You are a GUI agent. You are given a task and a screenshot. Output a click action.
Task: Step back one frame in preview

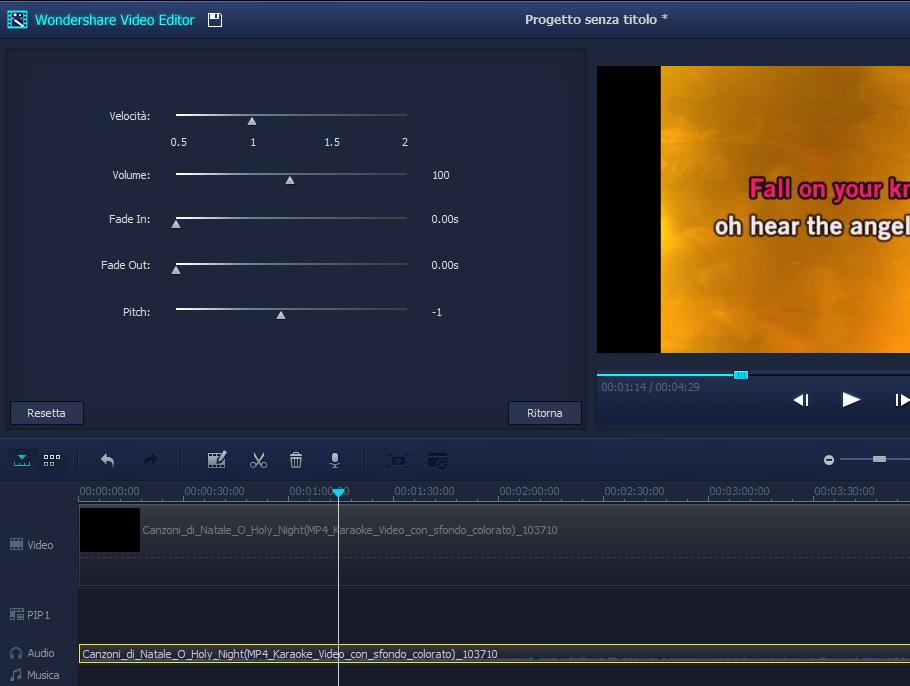coord(801,400)
